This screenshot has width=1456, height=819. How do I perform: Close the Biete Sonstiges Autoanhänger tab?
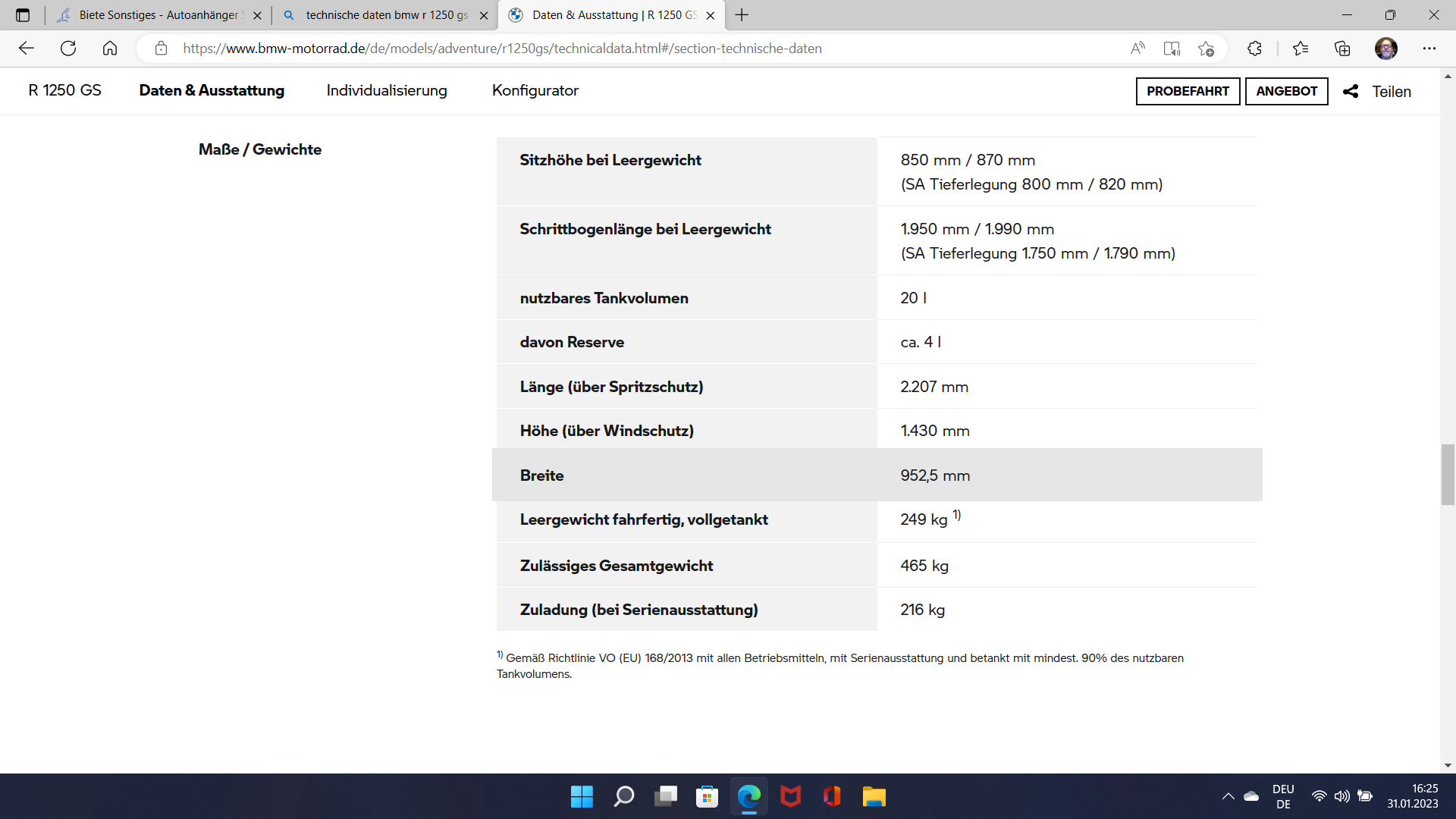(x=257, y=15)
